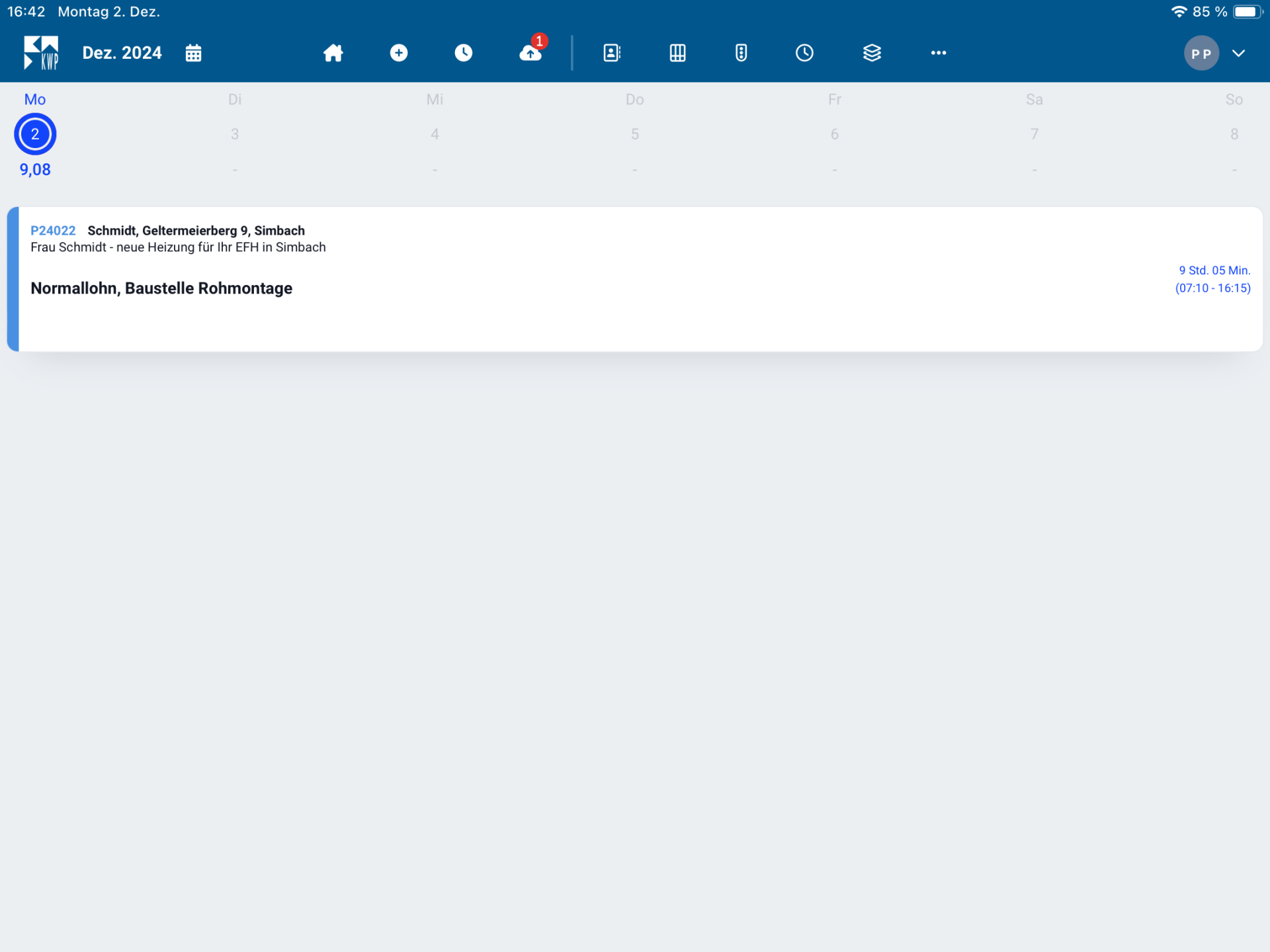Open the traffic light status icon

coord(741,53)
